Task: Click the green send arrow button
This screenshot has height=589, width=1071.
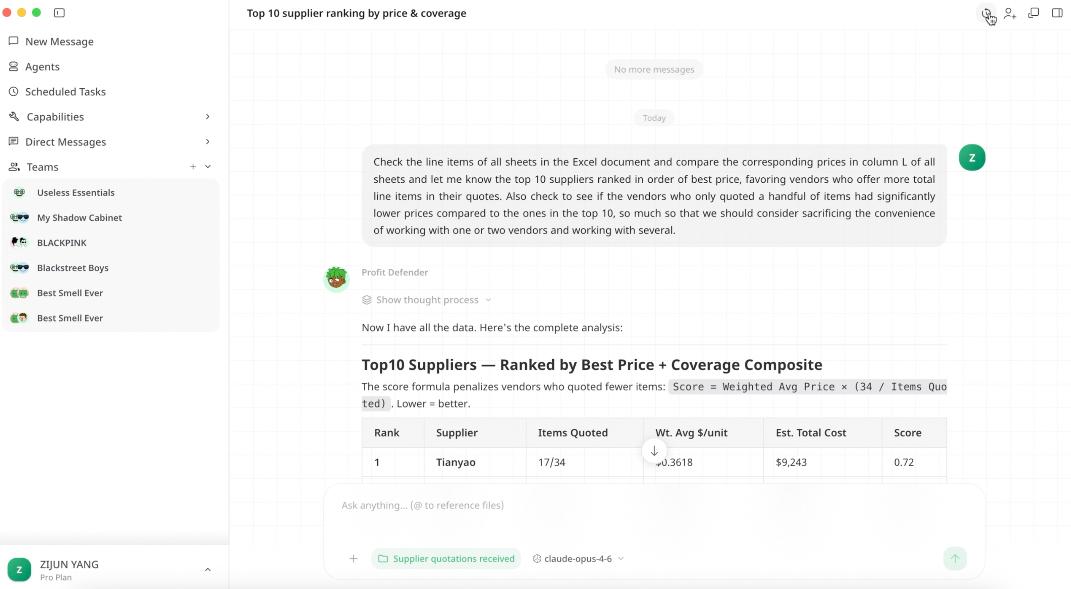Action: (955, 559)
